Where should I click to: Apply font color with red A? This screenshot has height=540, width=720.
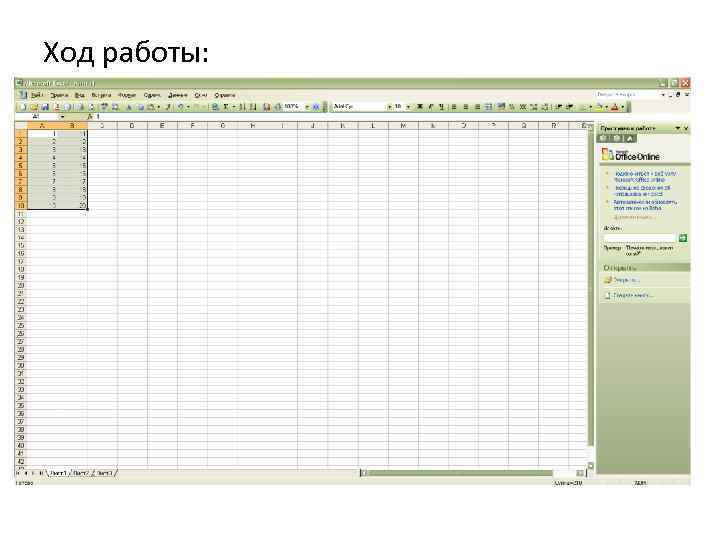614,107
